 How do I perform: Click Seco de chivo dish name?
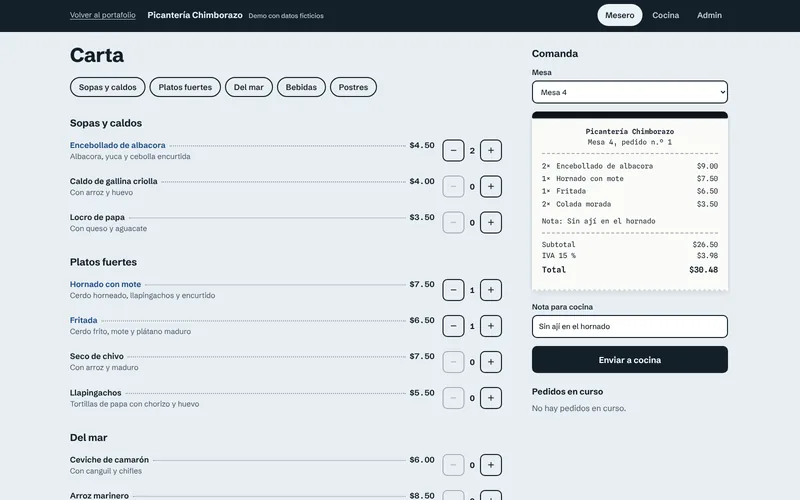pos(96,356)
